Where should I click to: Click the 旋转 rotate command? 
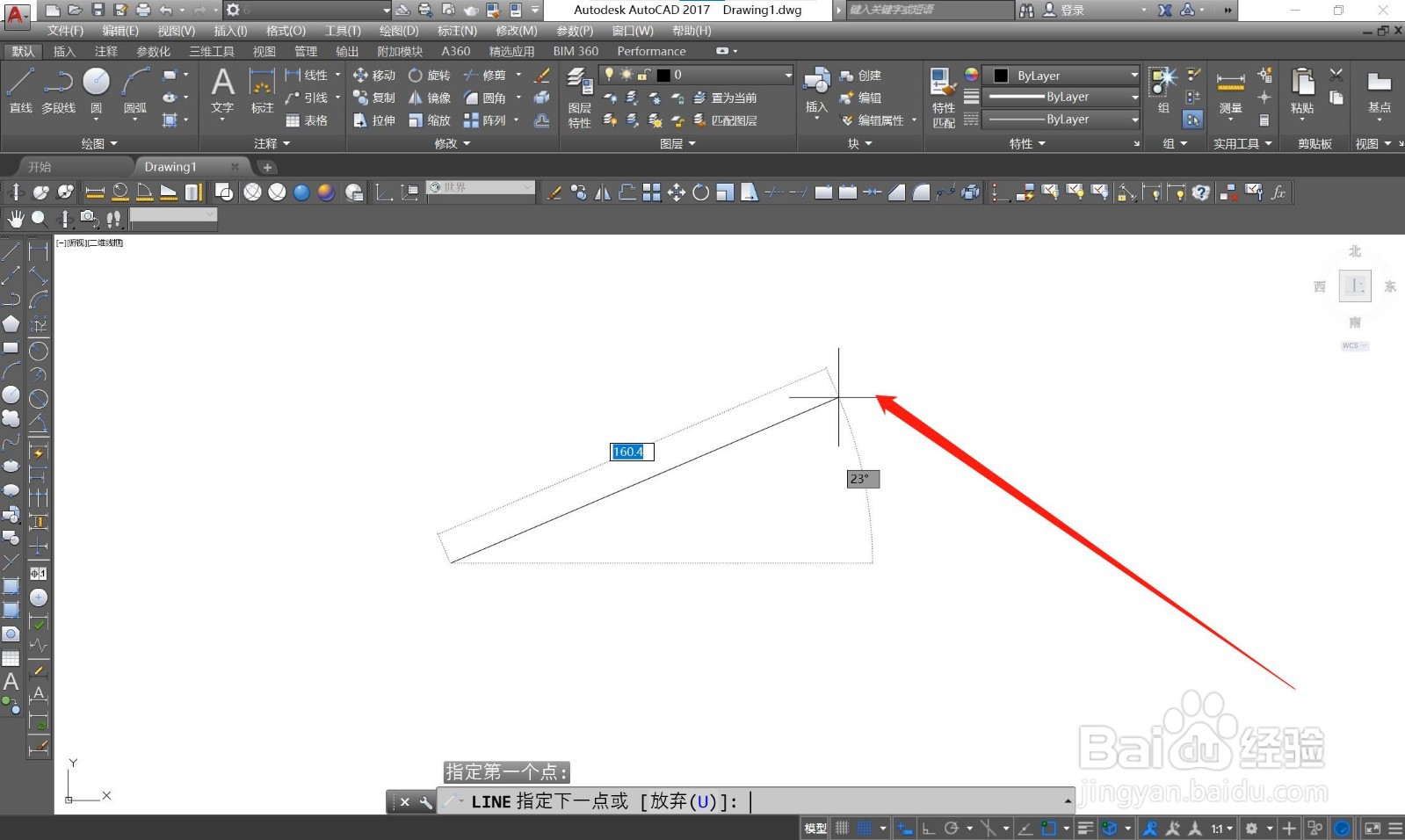tap(430, 76)
